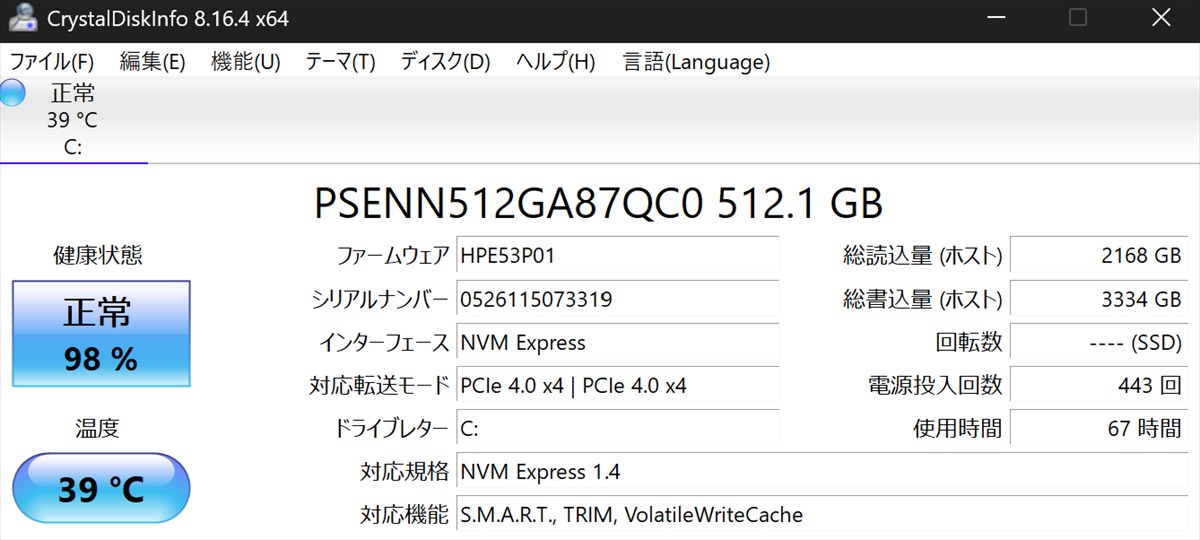The height and width of the screenshot is (540, 1200).
Task: Open the ヘルプ(H) menu
Action: [x=555, y=62]
